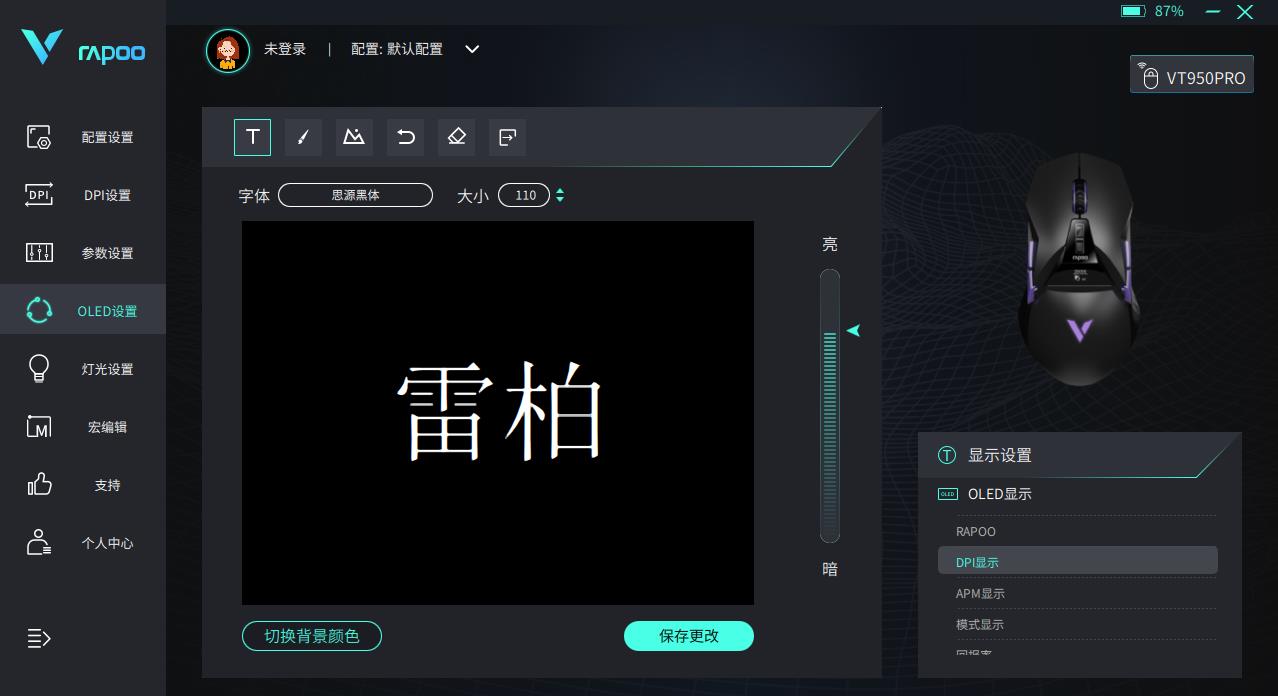The width and height of the screenshot is (1278, 696).
Task: Select the Brush drawing tool
Action: coord(303,137)
